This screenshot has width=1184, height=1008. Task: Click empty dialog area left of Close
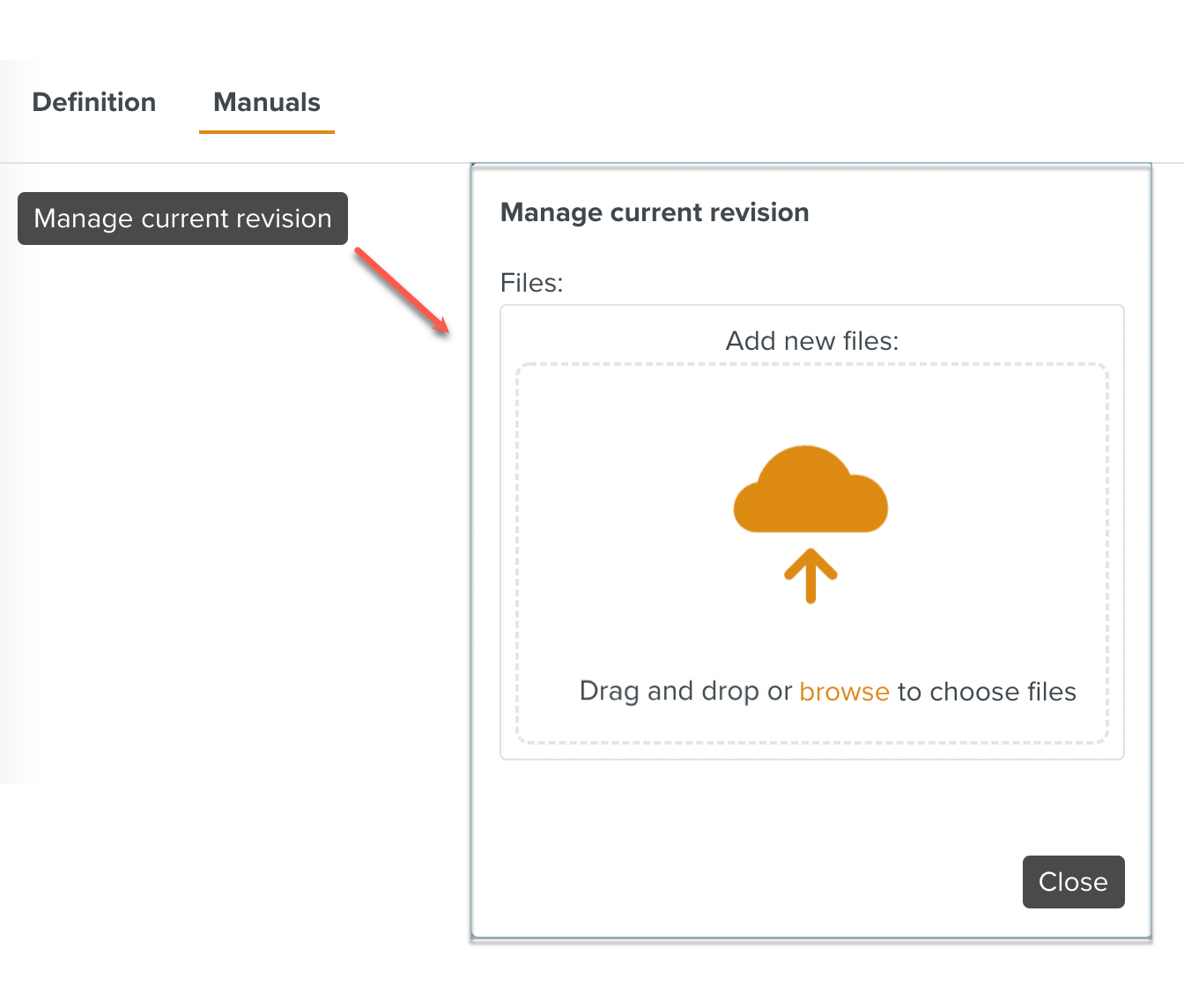(x=749, y=881)
